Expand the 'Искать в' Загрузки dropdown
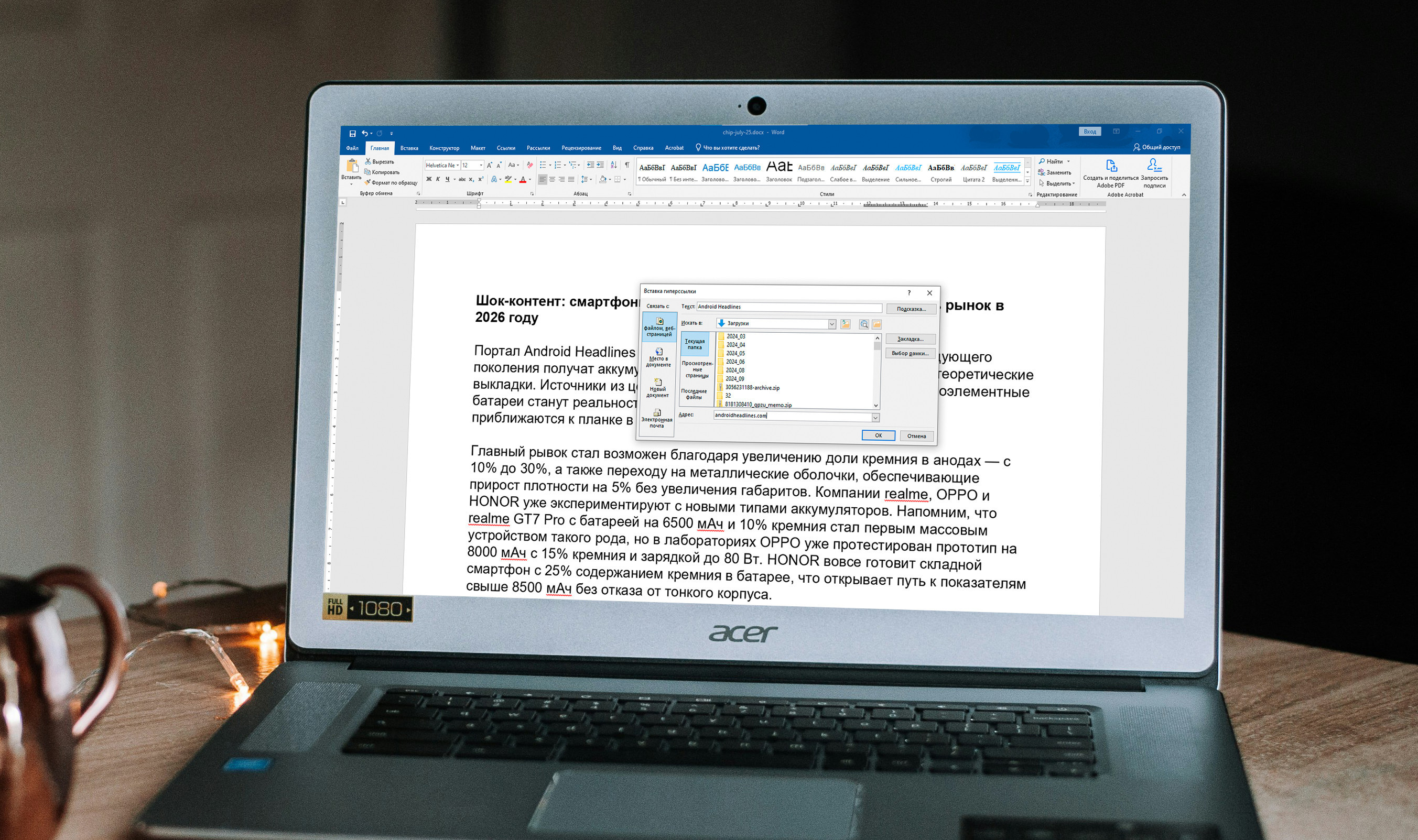The height and width of the screenshot is (840, 1418). [x=831, y=324]
